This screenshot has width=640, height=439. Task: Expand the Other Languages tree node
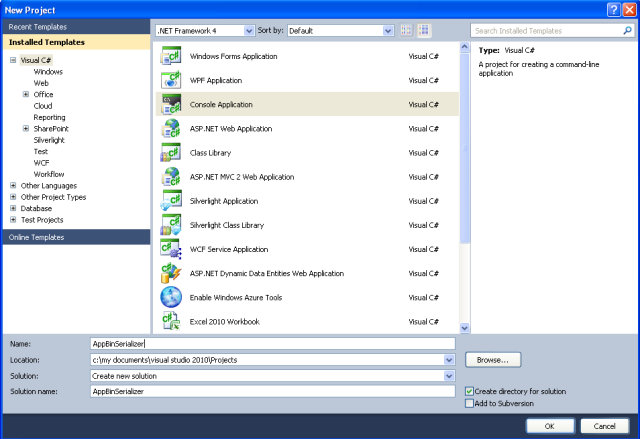click(x=13, y=185)
